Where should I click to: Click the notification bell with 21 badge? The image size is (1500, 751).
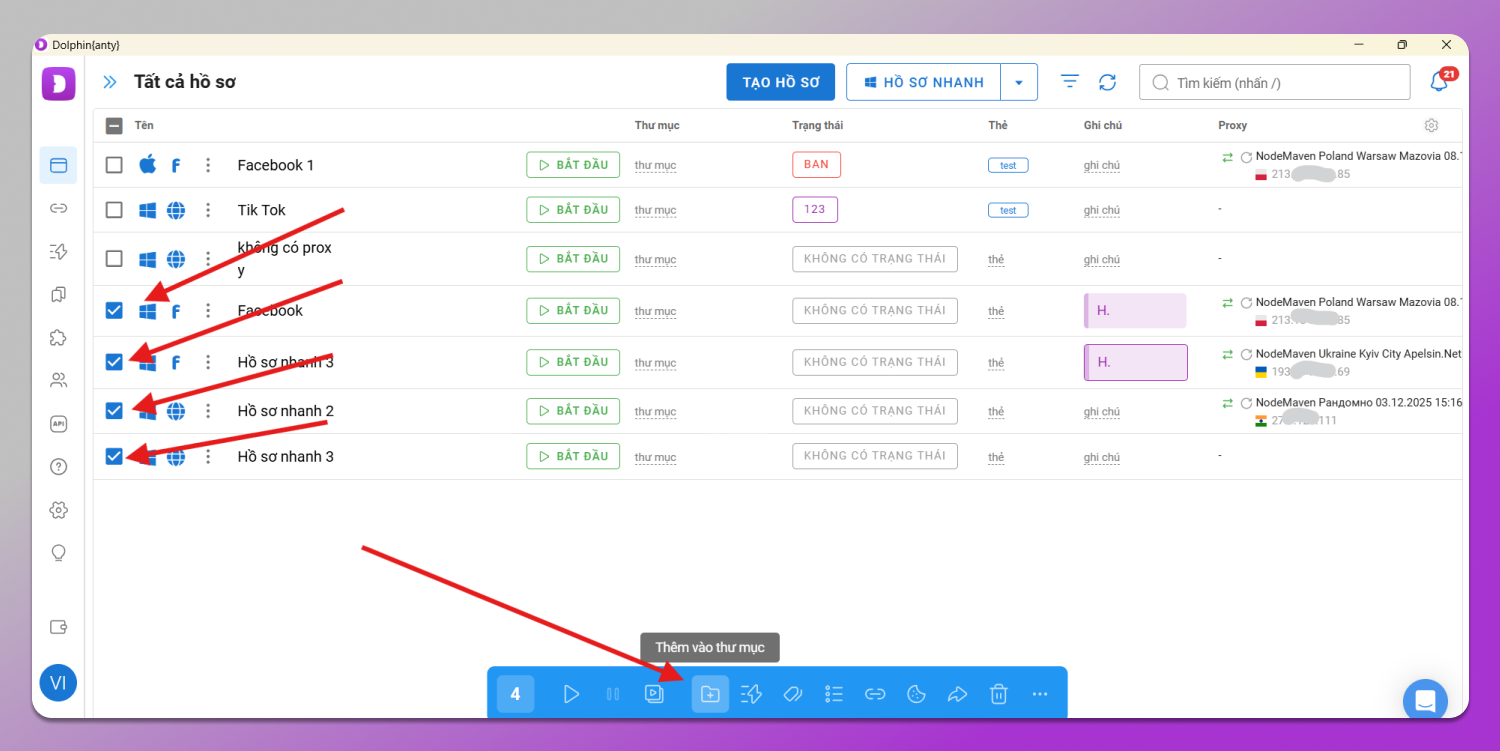[1439, 82]
